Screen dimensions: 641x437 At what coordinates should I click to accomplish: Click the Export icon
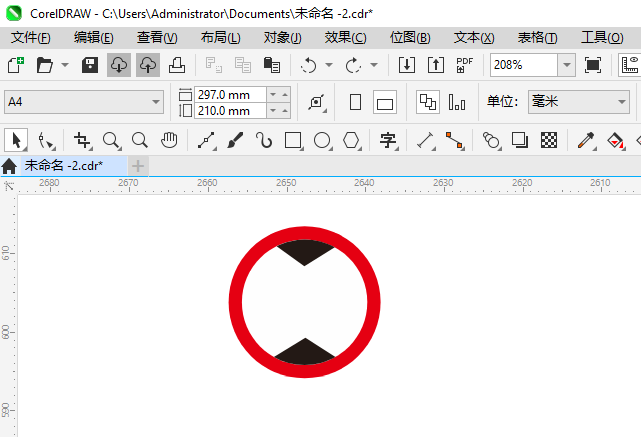pyautogui.click(x=436, y=65)
